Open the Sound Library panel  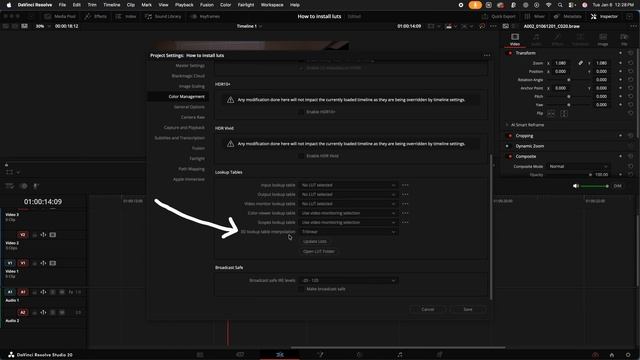(163, 16)
